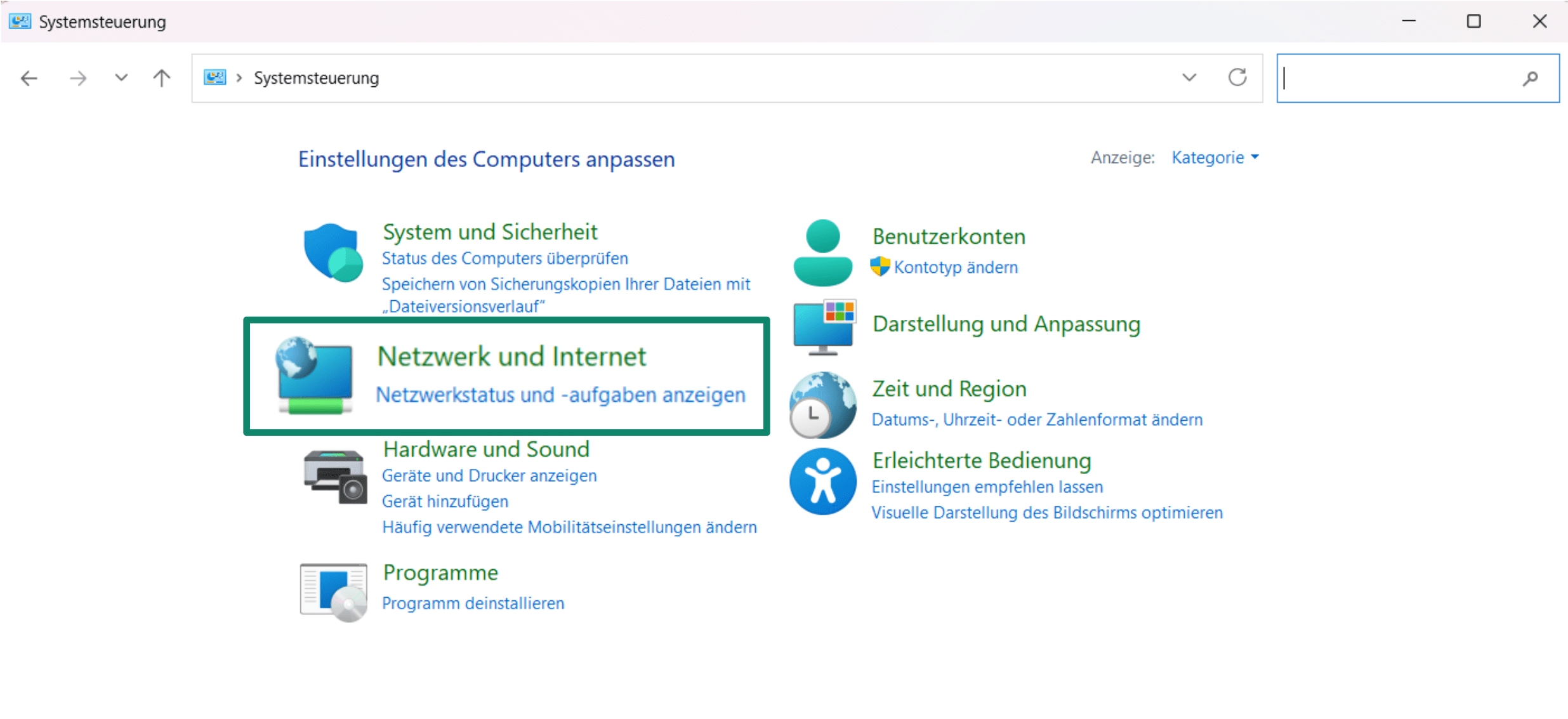
Task: Click the breadcrumb arrow after Systemsteuerung
Action: (x=239, y=77)
